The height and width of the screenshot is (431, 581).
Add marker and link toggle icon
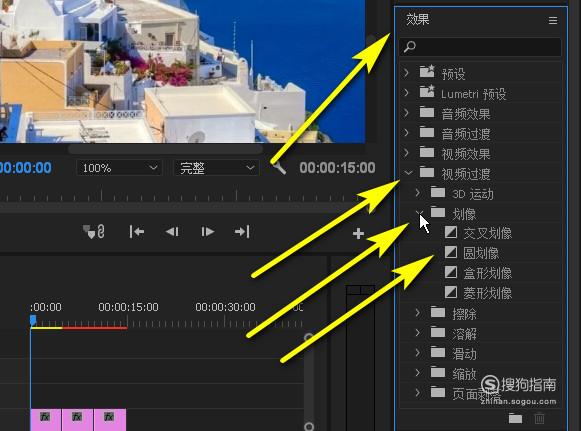point(94,232)
